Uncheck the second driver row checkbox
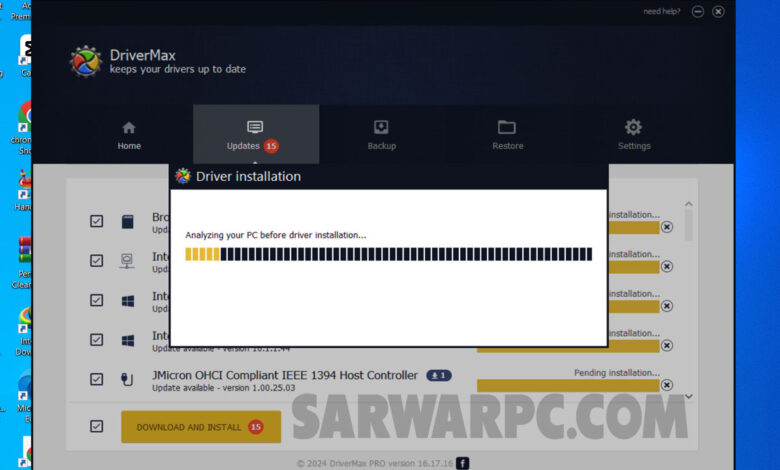 [x=97, y=261]
